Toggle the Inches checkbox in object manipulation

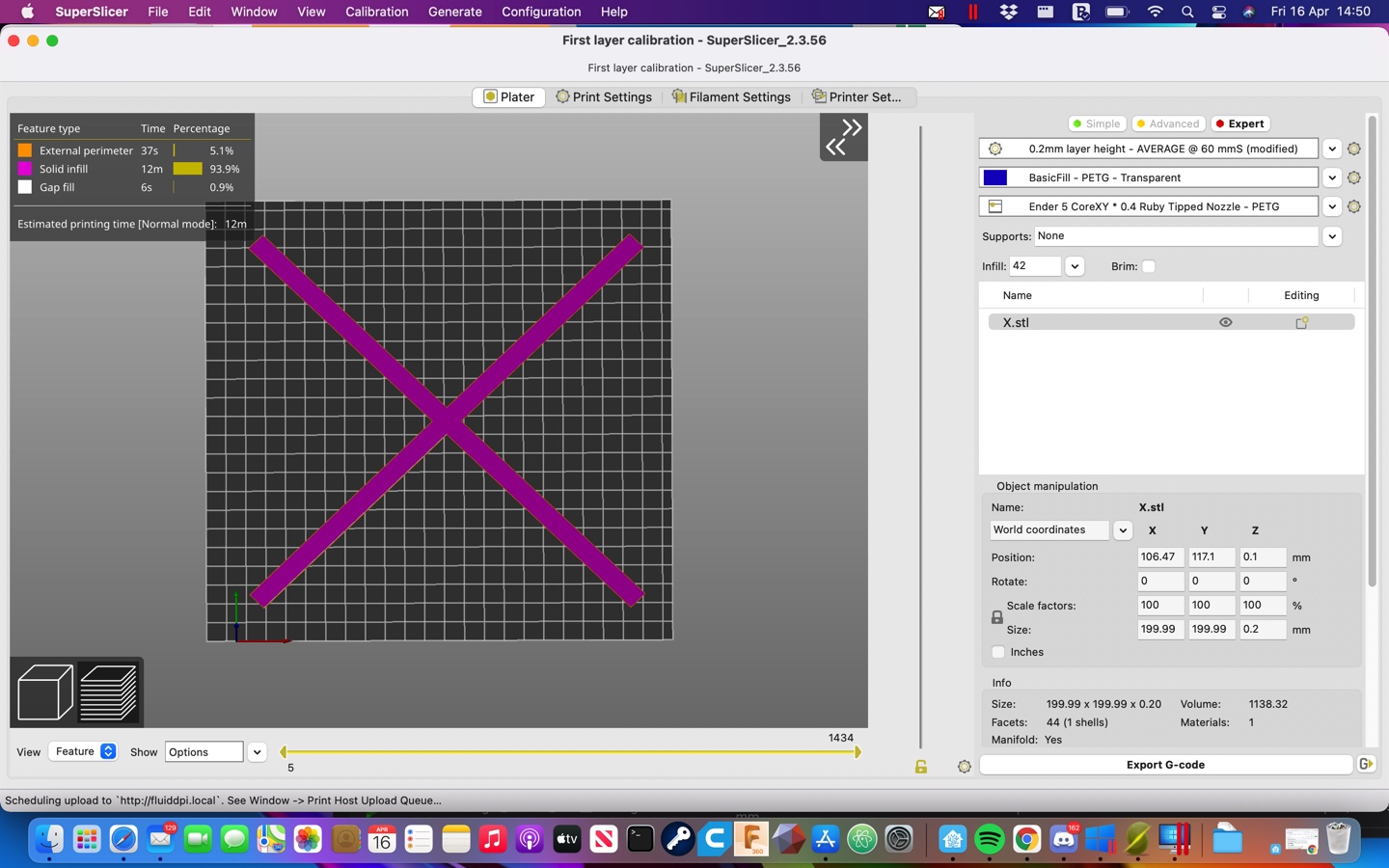point(998,652)
